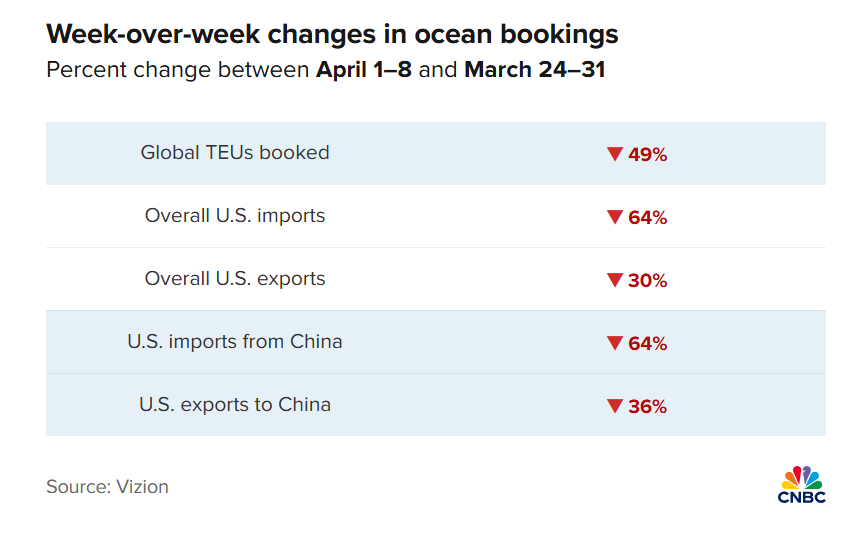The height and width of the screenshot is (537, 846).
Task: Select the U.S. exports to China label
Action: click(x=235, y=405)
